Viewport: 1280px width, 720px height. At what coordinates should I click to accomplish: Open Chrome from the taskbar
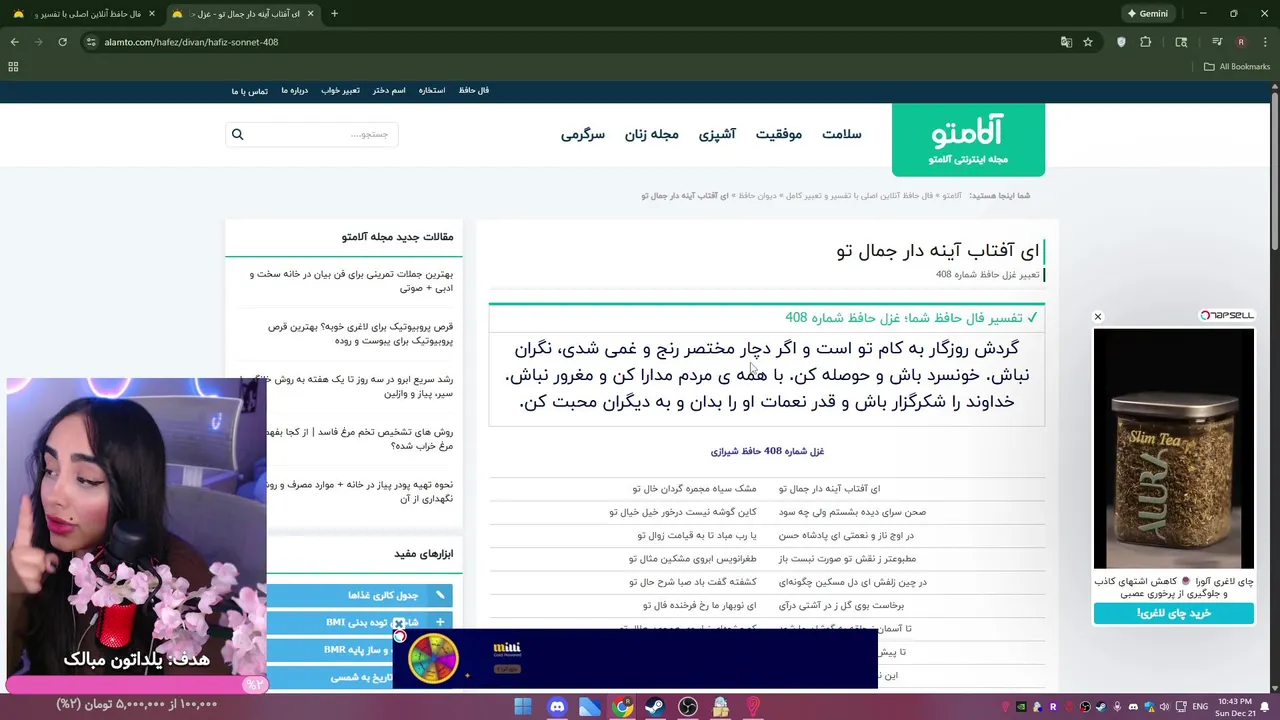pyautogui.click(x=622, y=707)
